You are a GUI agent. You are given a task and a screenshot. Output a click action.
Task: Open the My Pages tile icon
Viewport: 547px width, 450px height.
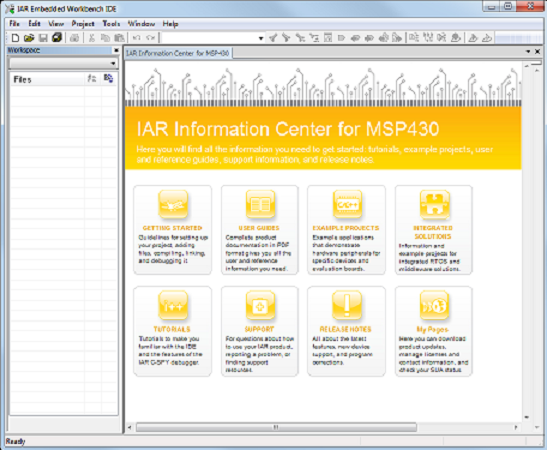coord(434,306)
